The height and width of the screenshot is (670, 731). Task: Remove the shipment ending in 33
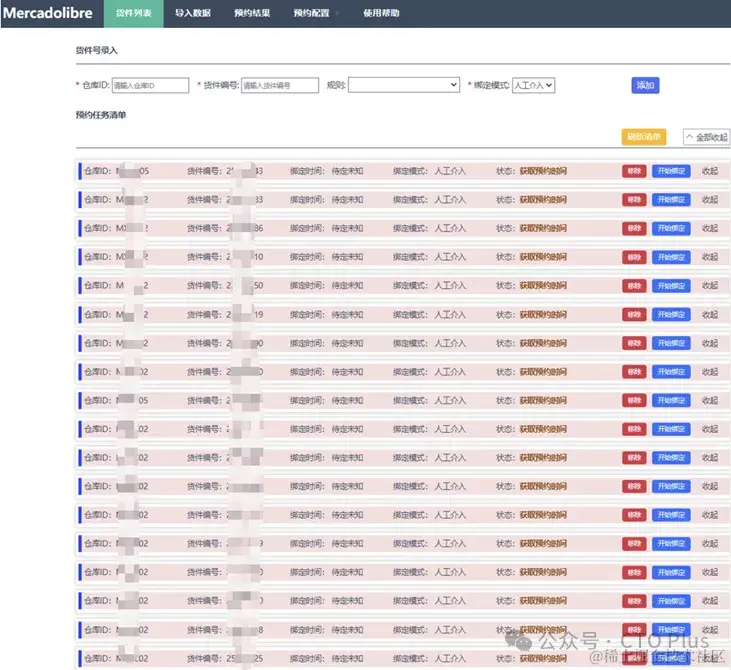pos(634,200)
